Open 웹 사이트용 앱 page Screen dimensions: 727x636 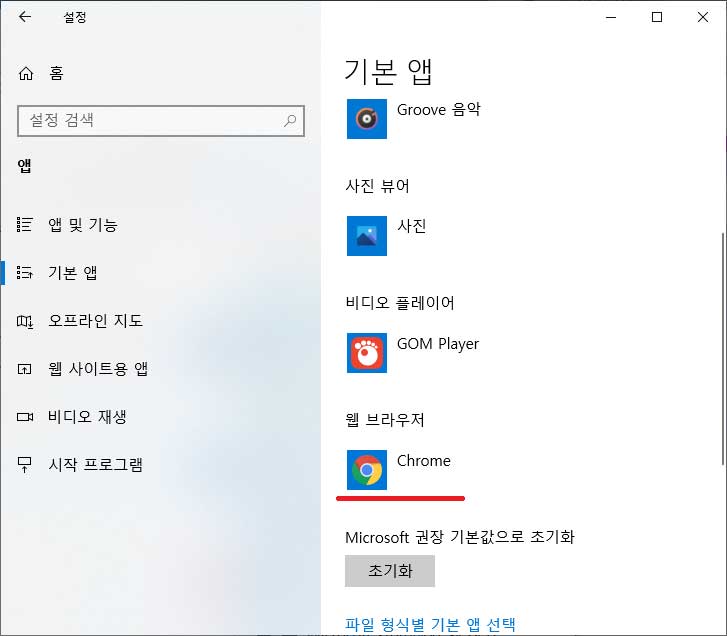click(98, 369)
